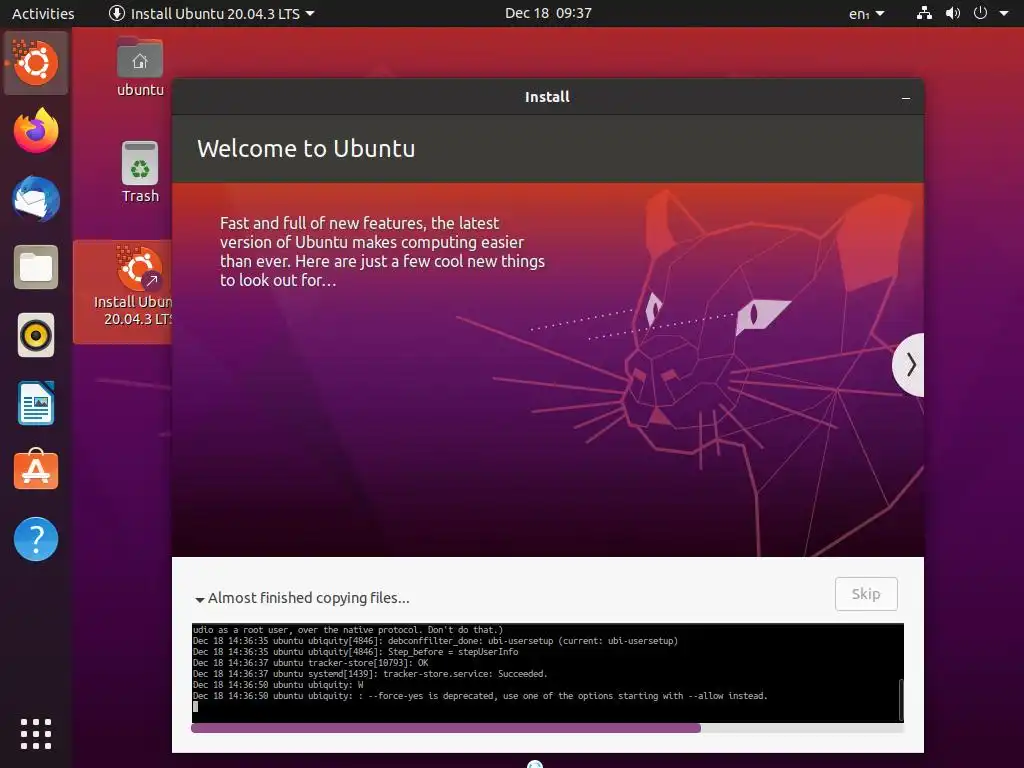Click the tracker-store[10793]: OK log line
Viewport: 1024px width, 768px height.
310,663
